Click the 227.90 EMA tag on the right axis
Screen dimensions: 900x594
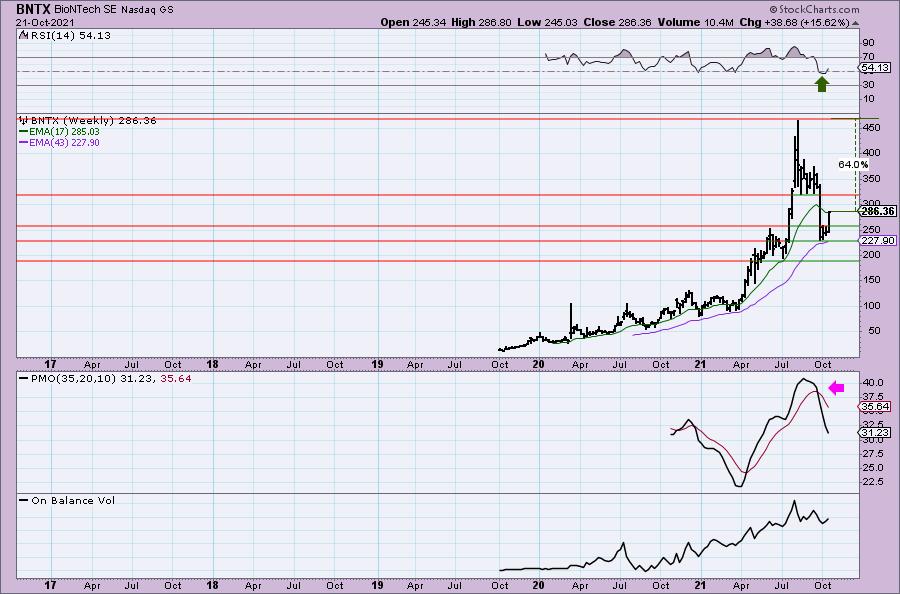878,240
